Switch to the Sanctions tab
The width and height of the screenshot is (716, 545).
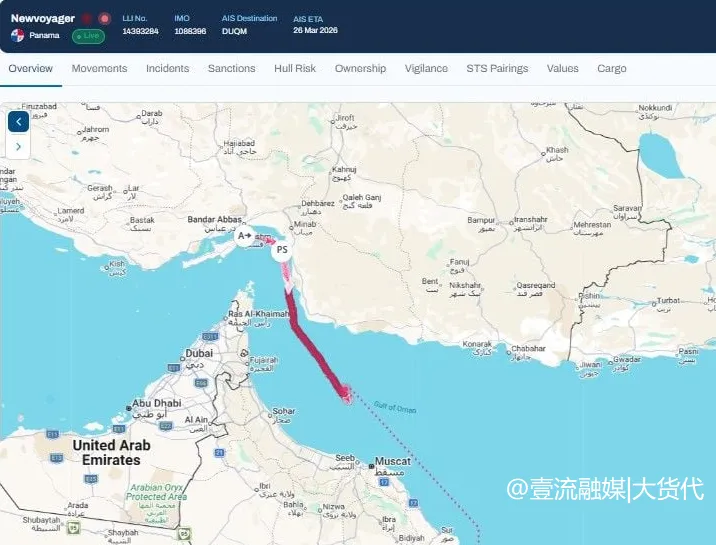232,68
